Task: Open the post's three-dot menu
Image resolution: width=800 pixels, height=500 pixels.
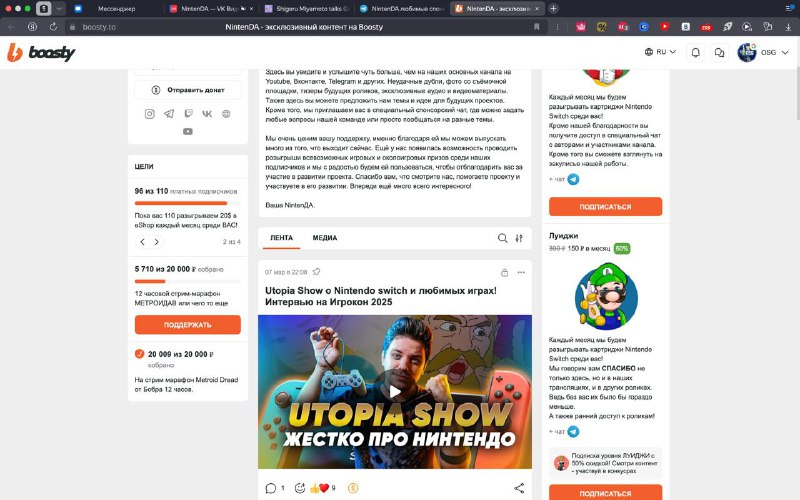Action: click(x=521, y=272)
